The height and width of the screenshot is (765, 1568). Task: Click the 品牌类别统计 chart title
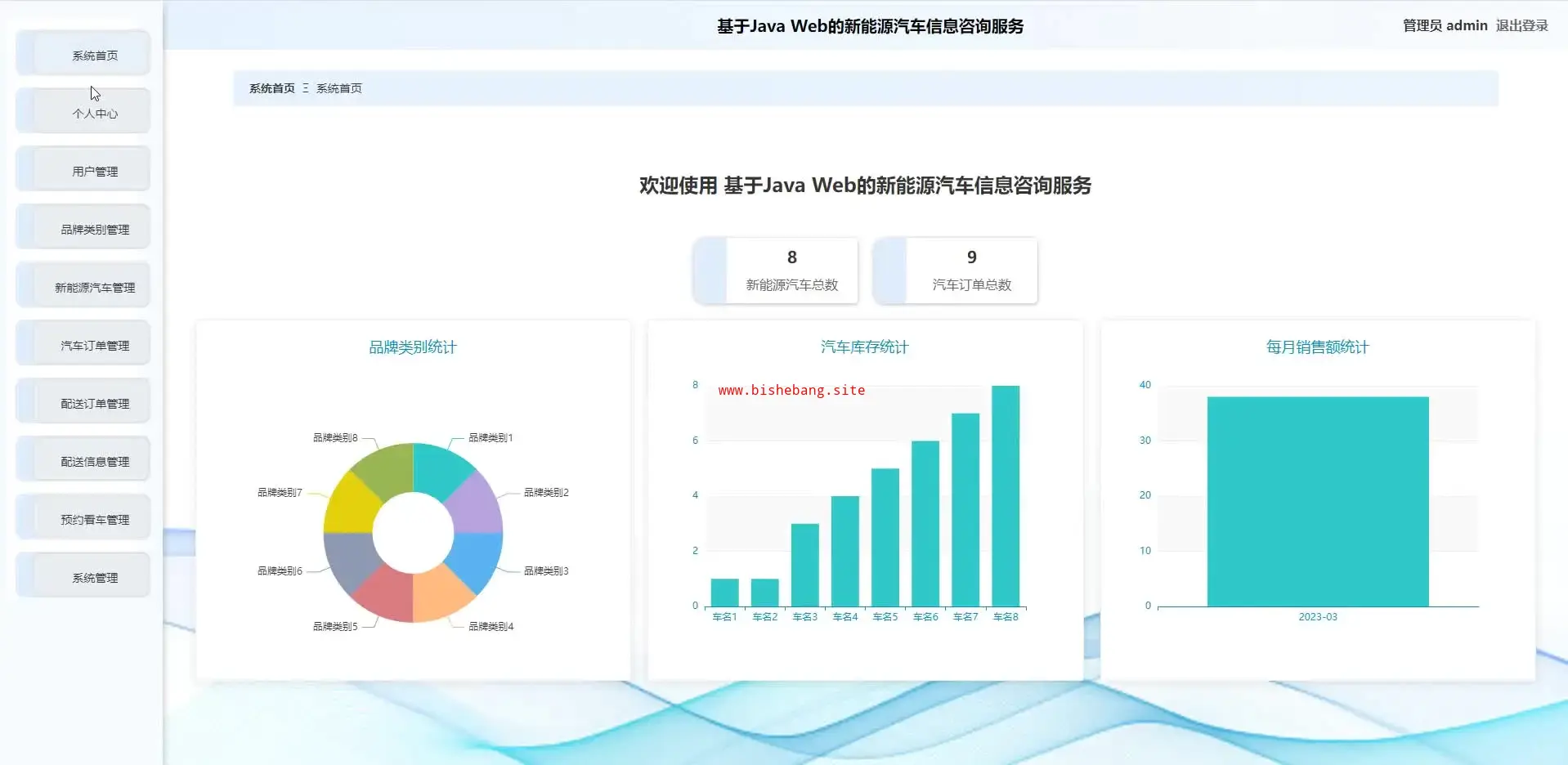click(412, 347)
